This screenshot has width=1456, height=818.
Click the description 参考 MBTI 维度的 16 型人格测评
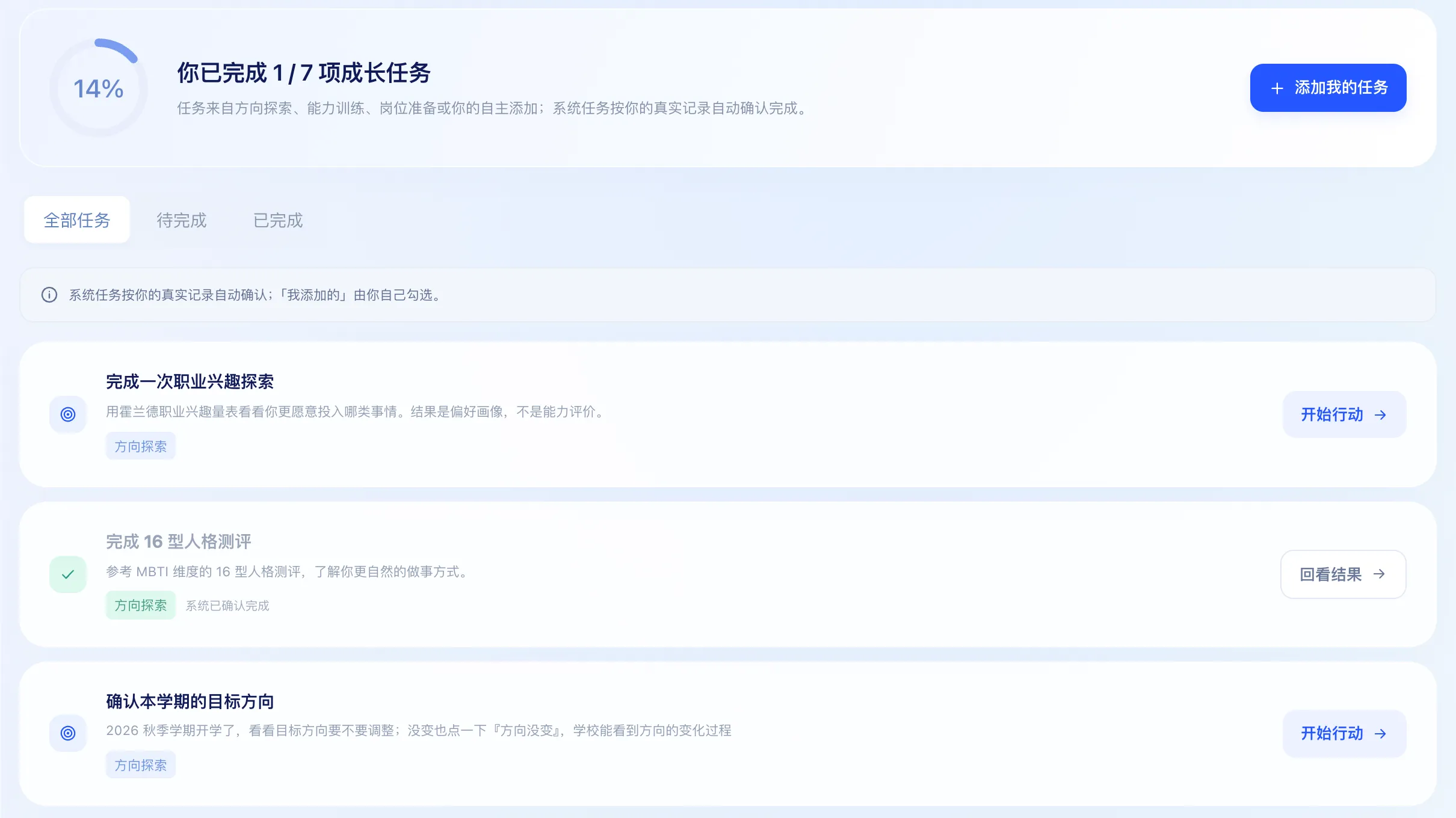[x=289, y=571]
